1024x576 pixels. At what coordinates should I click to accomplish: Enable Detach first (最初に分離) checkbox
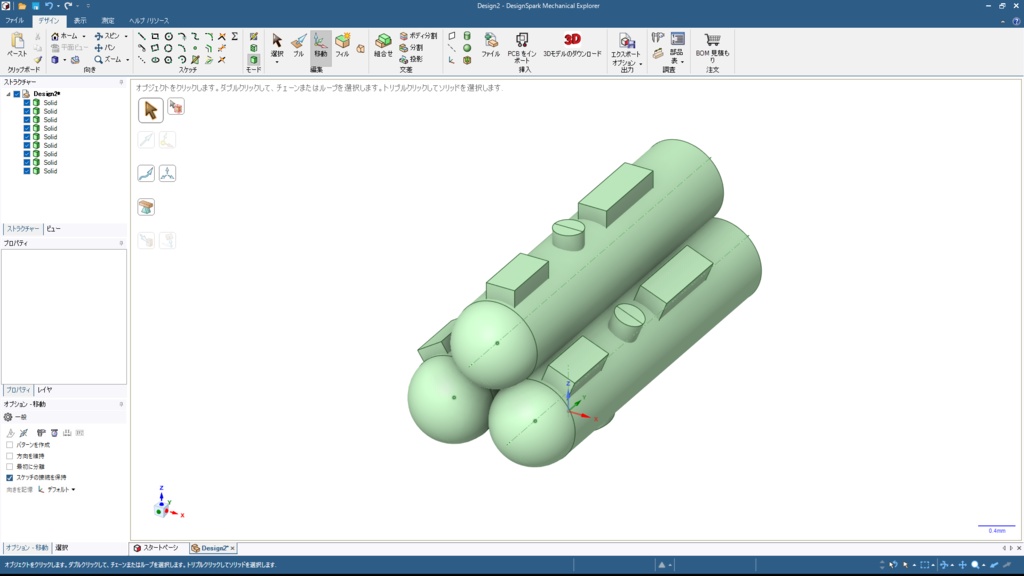10,466
